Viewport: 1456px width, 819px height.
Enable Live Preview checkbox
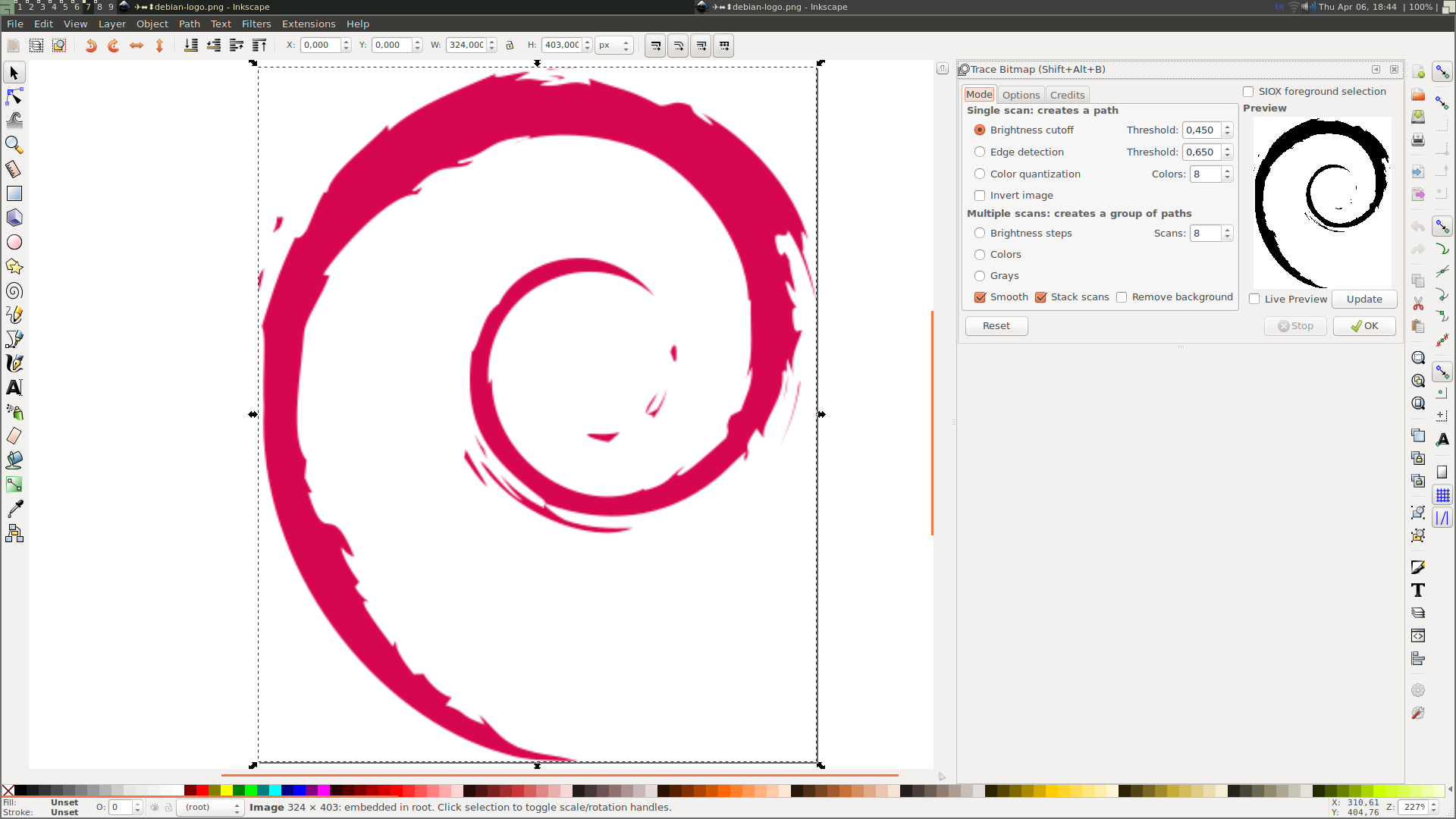pos(1254,300)
